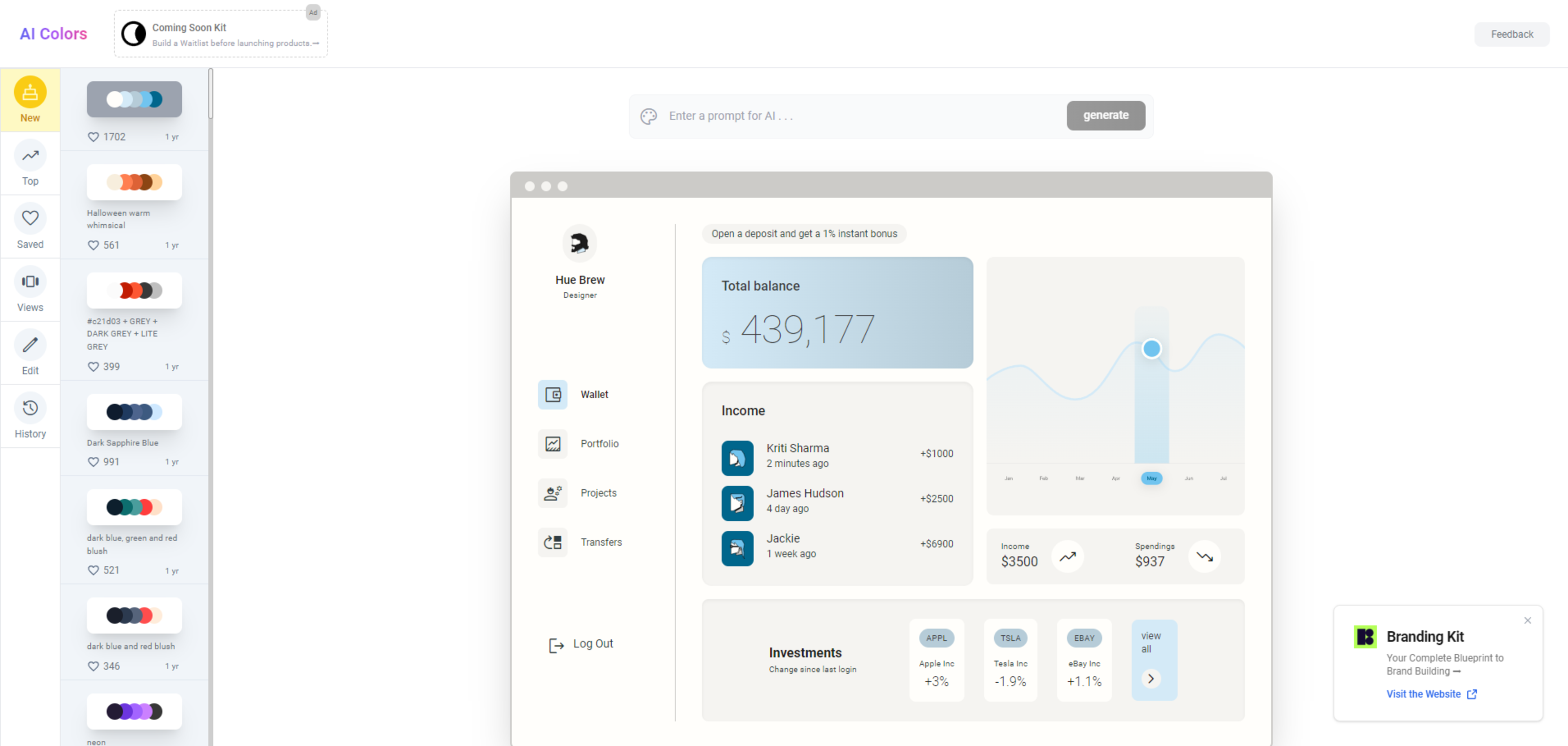
Task: Click James Hudson's avatar icon
Action: click(737, 503)
